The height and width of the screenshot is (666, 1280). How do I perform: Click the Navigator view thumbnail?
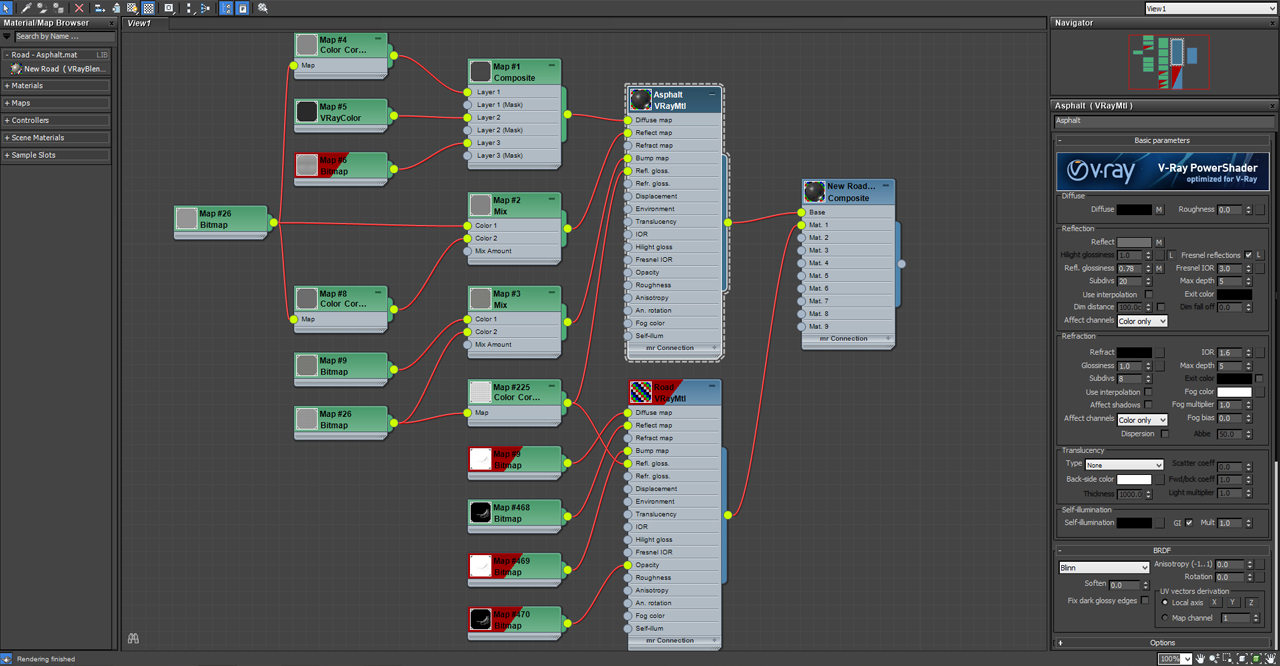pyautogui.click(x=1169, y=62)
